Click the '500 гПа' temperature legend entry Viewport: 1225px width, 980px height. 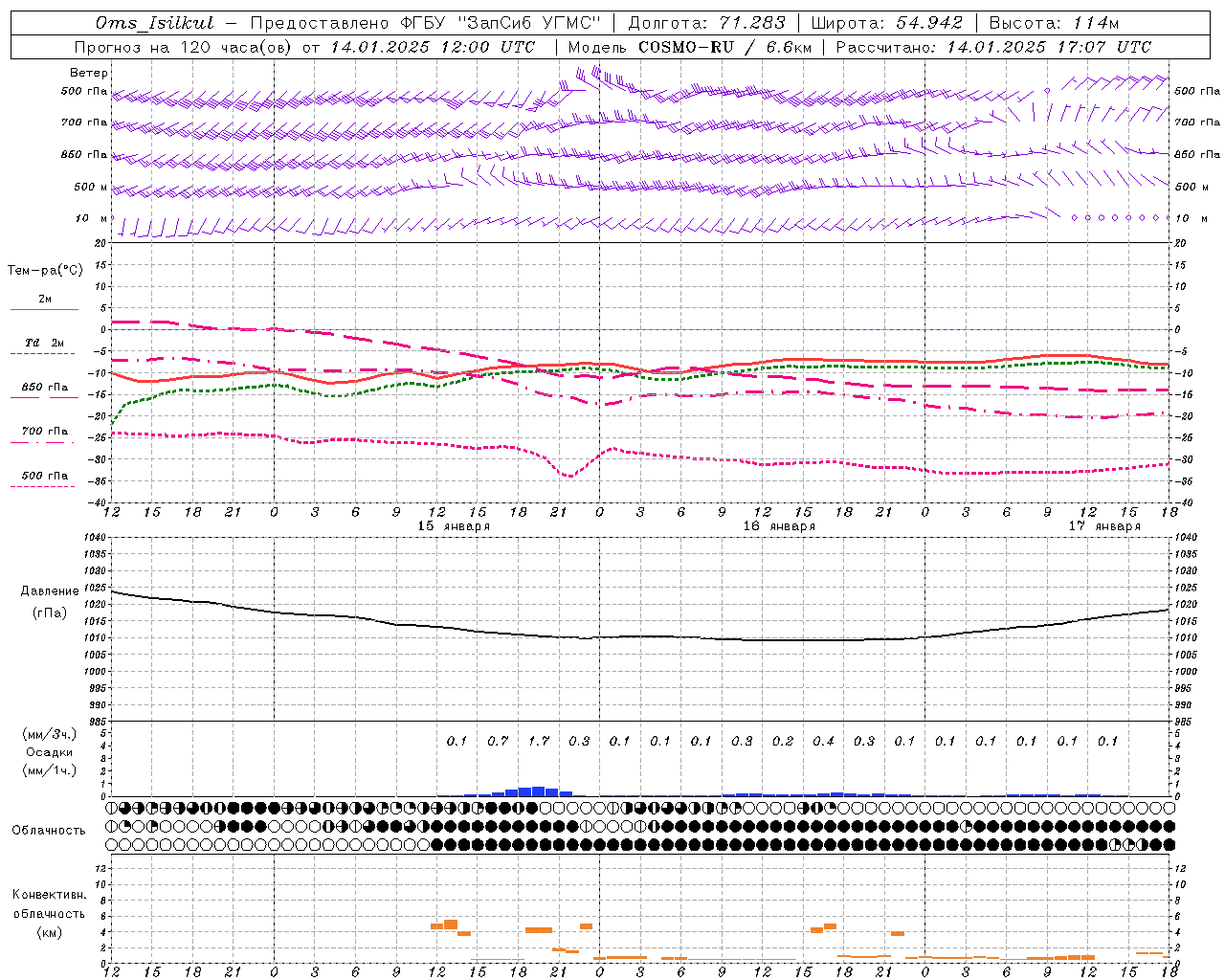(x=45, y=476)
